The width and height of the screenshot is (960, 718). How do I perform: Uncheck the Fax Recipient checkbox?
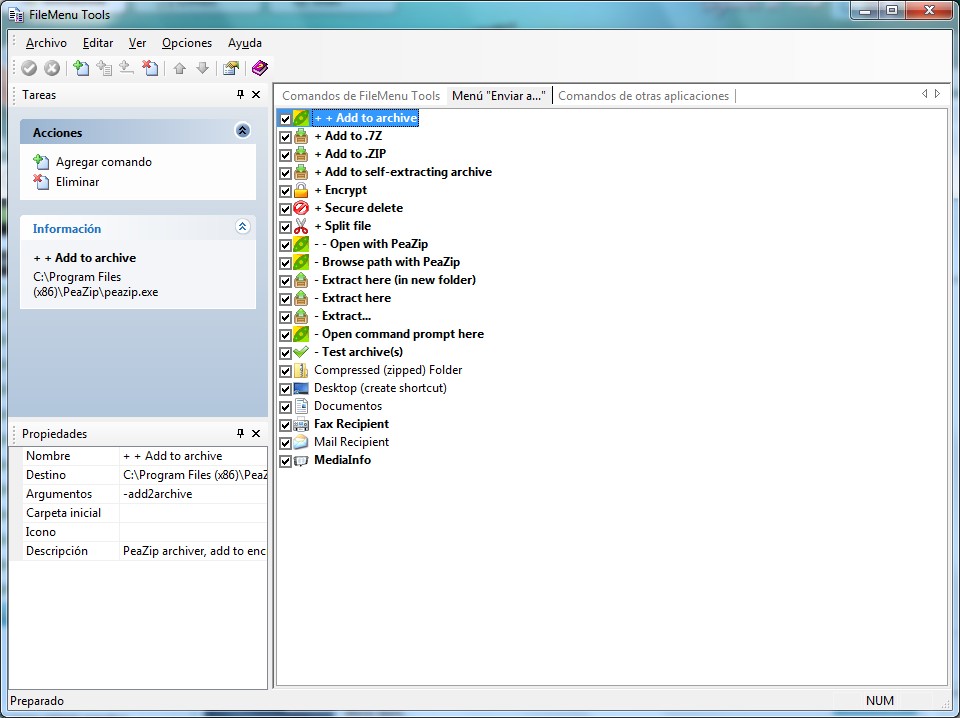click(285, 425)
